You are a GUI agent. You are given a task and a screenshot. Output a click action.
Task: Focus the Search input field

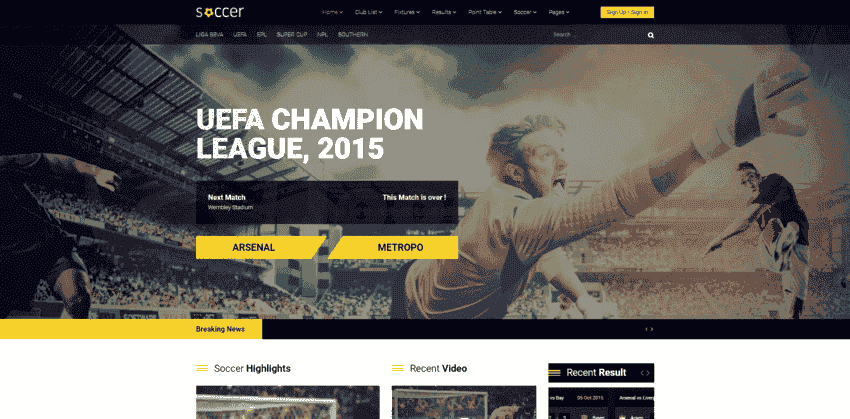[596, 35]
